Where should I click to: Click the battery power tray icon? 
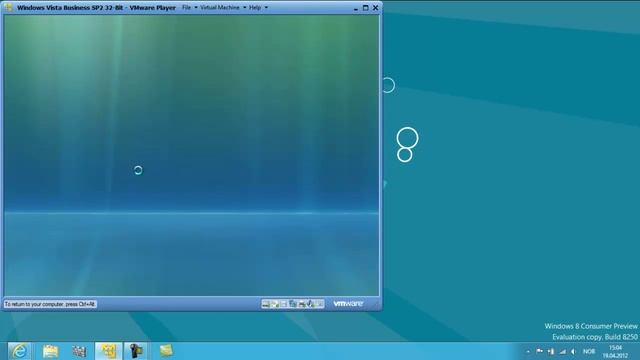551,351
